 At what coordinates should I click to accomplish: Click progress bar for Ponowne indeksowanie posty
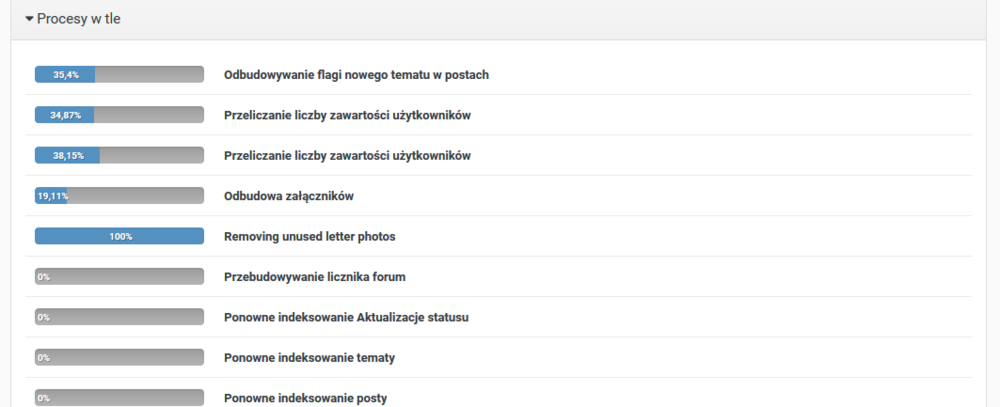click(x=119, y=397)
